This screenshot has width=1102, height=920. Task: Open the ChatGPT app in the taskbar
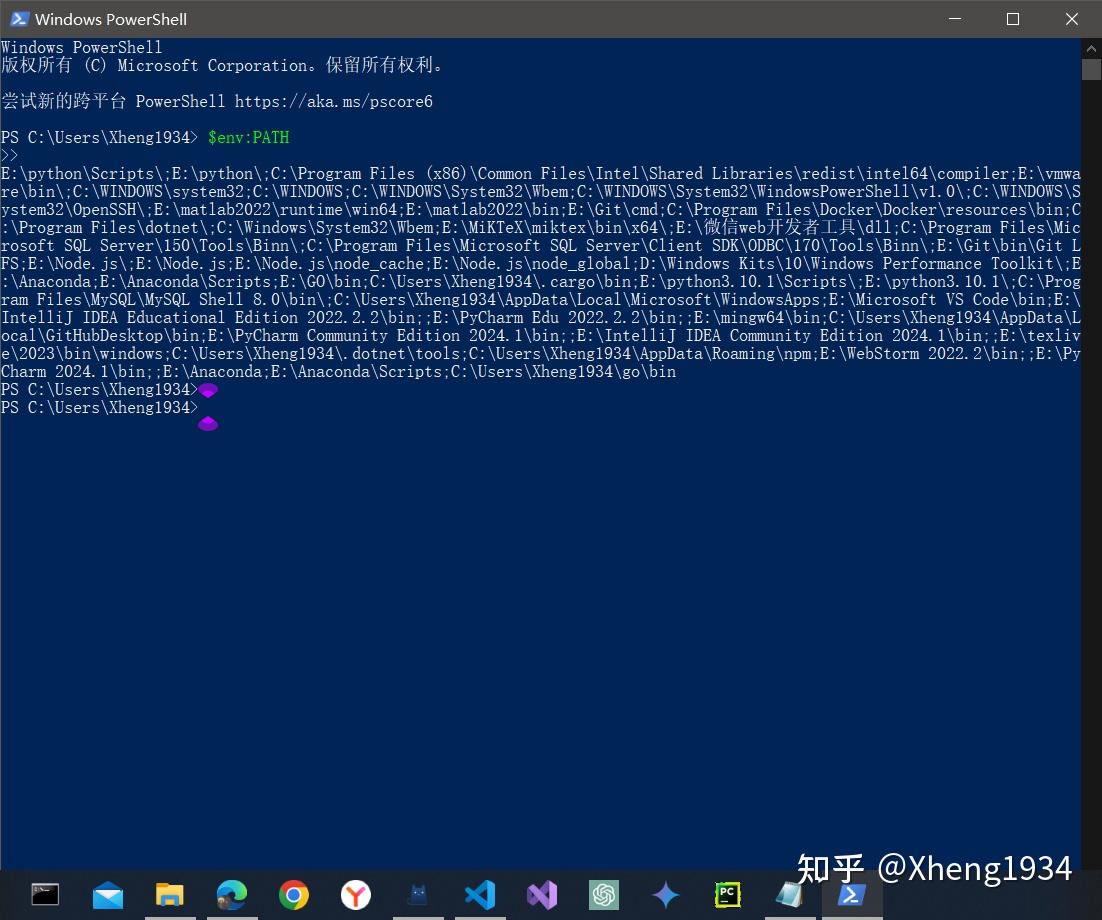pyautogui.click(x=603, y=895)
